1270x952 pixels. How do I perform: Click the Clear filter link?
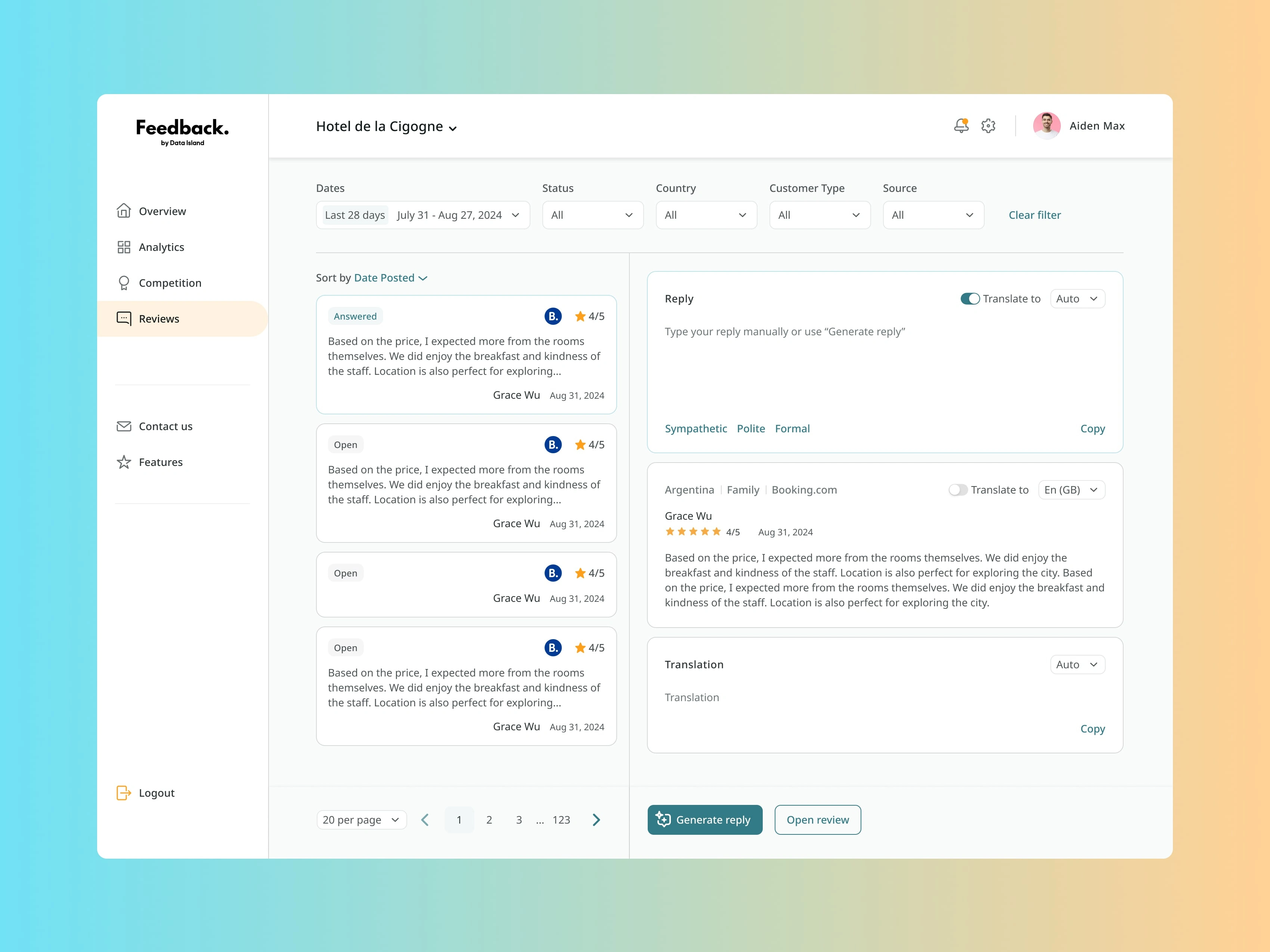(x=1035, y=215)
